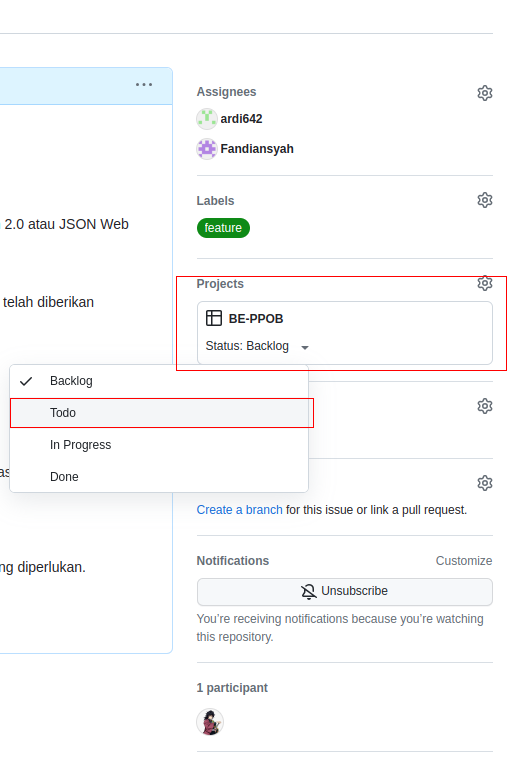This screenshot has height=769, width=525.
Task: Expand the Status: Backlog dropdown arrow
Action: tap(305, 347)
